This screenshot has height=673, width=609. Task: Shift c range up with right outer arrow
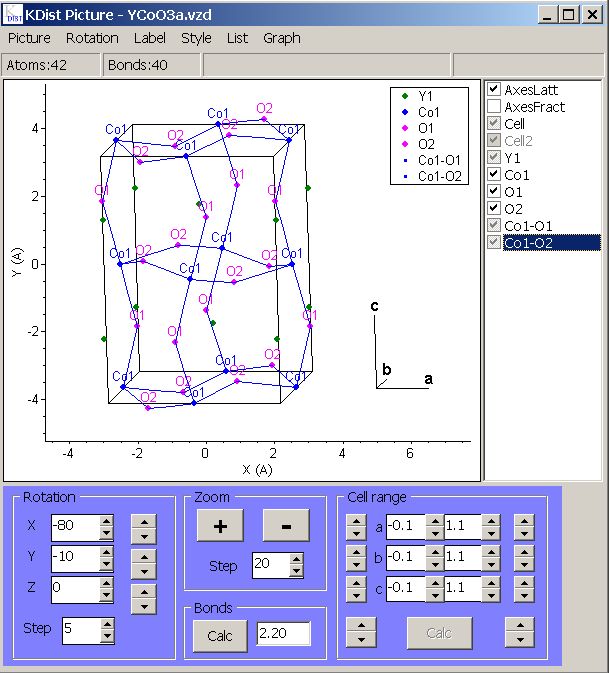tap(524, 583)
